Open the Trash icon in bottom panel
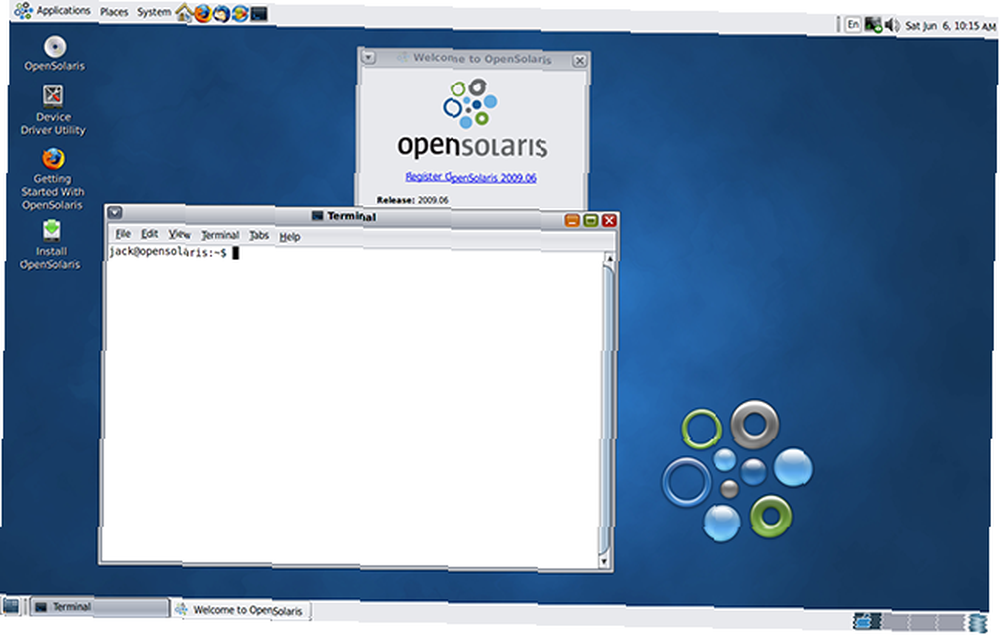 tap(978, 623)
